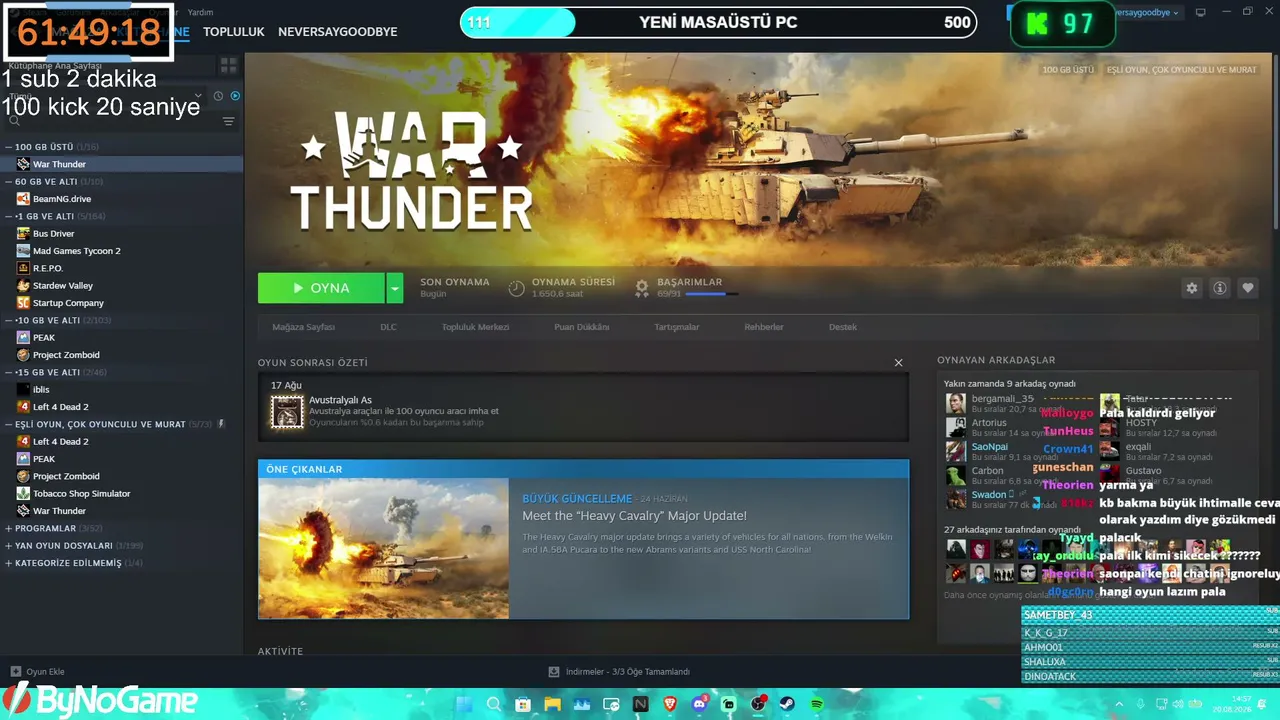
Task: Sort library by recent clock icon
Action: [x=218, y=96]
